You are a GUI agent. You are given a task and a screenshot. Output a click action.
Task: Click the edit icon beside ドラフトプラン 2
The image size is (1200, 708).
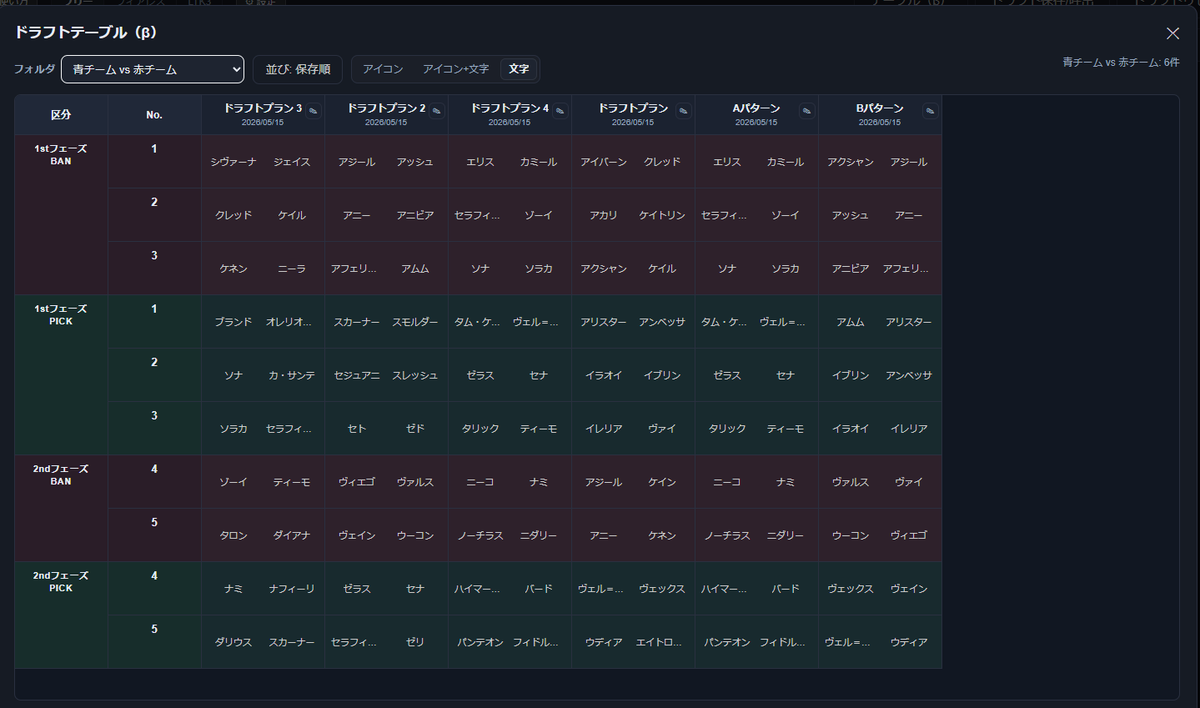[437, 110]
